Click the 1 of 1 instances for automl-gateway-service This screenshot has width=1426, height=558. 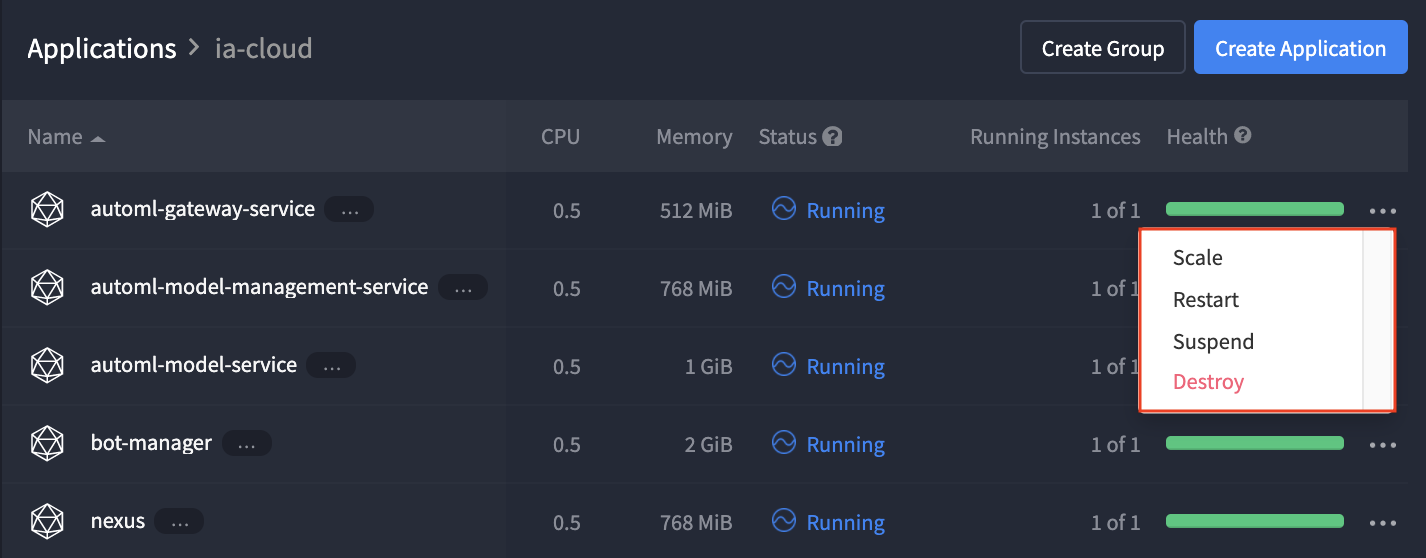coord(1116,211)
